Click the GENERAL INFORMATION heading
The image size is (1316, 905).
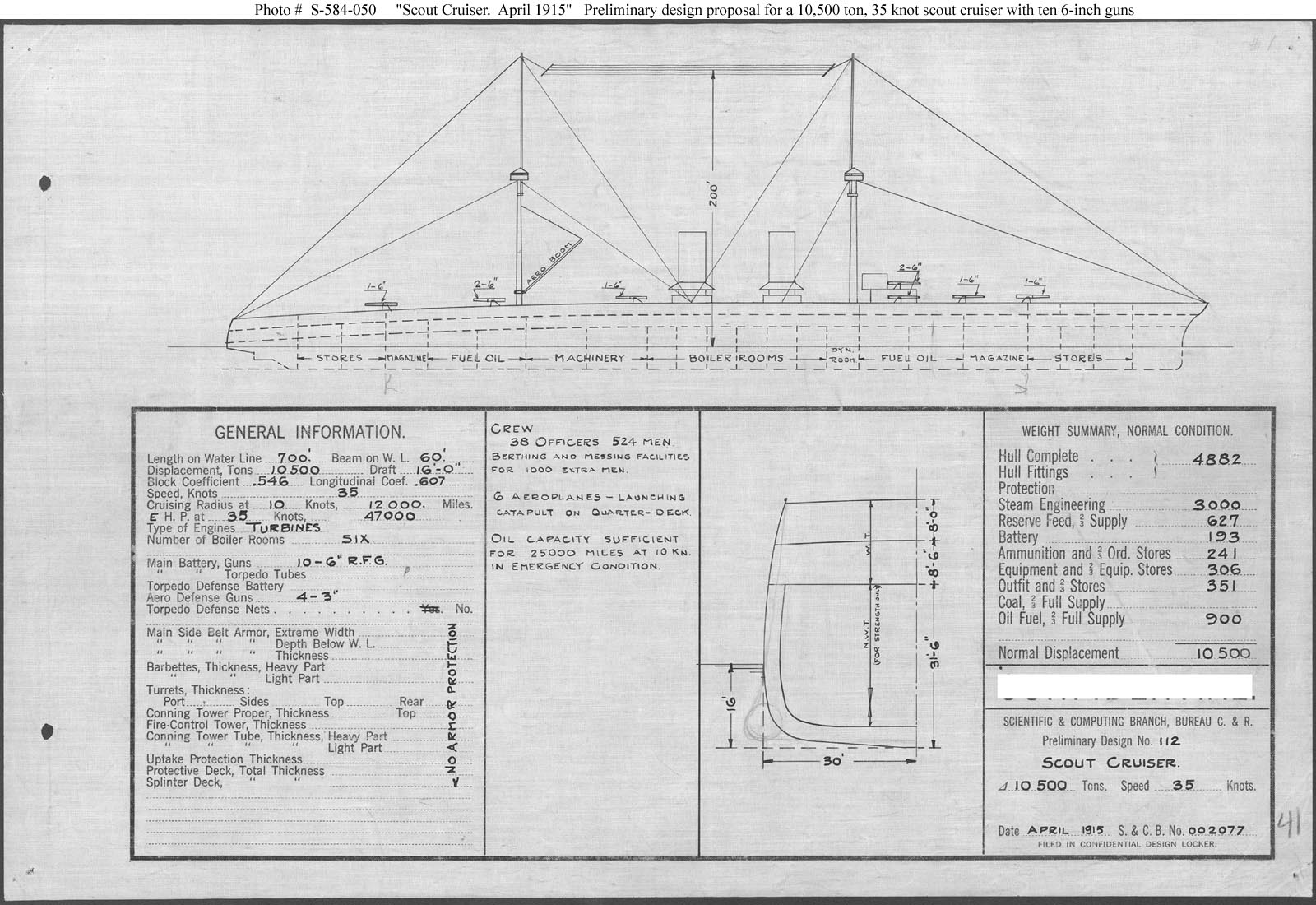(x=309, y=433)
